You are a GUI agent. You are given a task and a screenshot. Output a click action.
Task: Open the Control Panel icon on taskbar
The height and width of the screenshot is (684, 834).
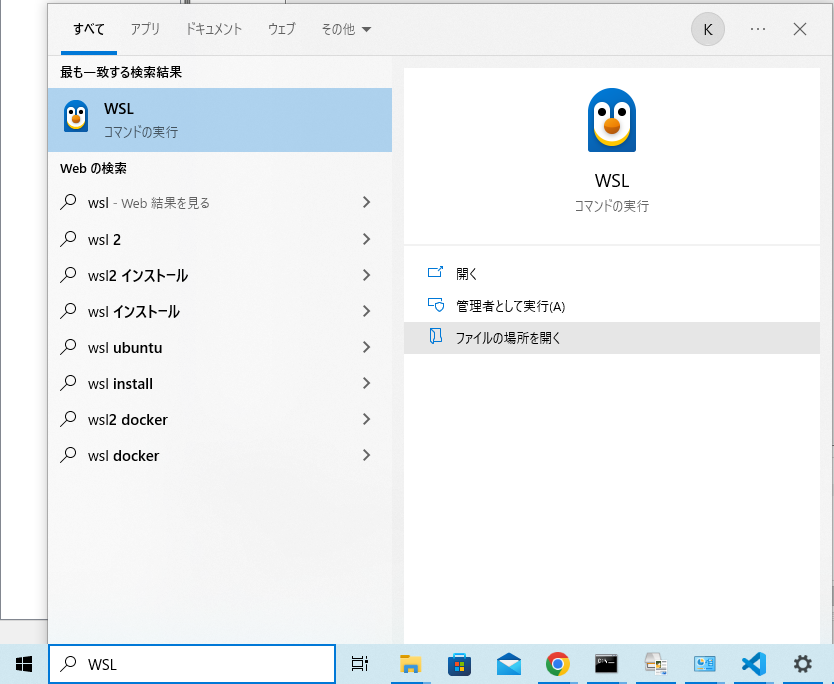click(x=704, y=664)
